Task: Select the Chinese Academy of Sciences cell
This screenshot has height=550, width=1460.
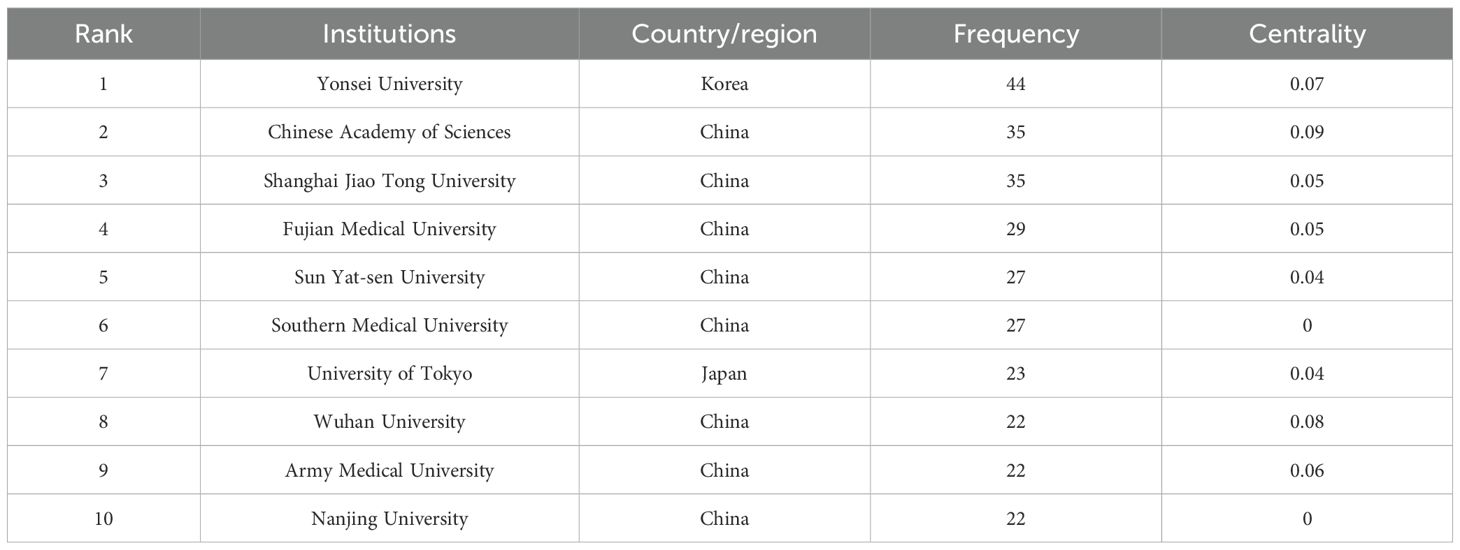Action: [389, 132]
